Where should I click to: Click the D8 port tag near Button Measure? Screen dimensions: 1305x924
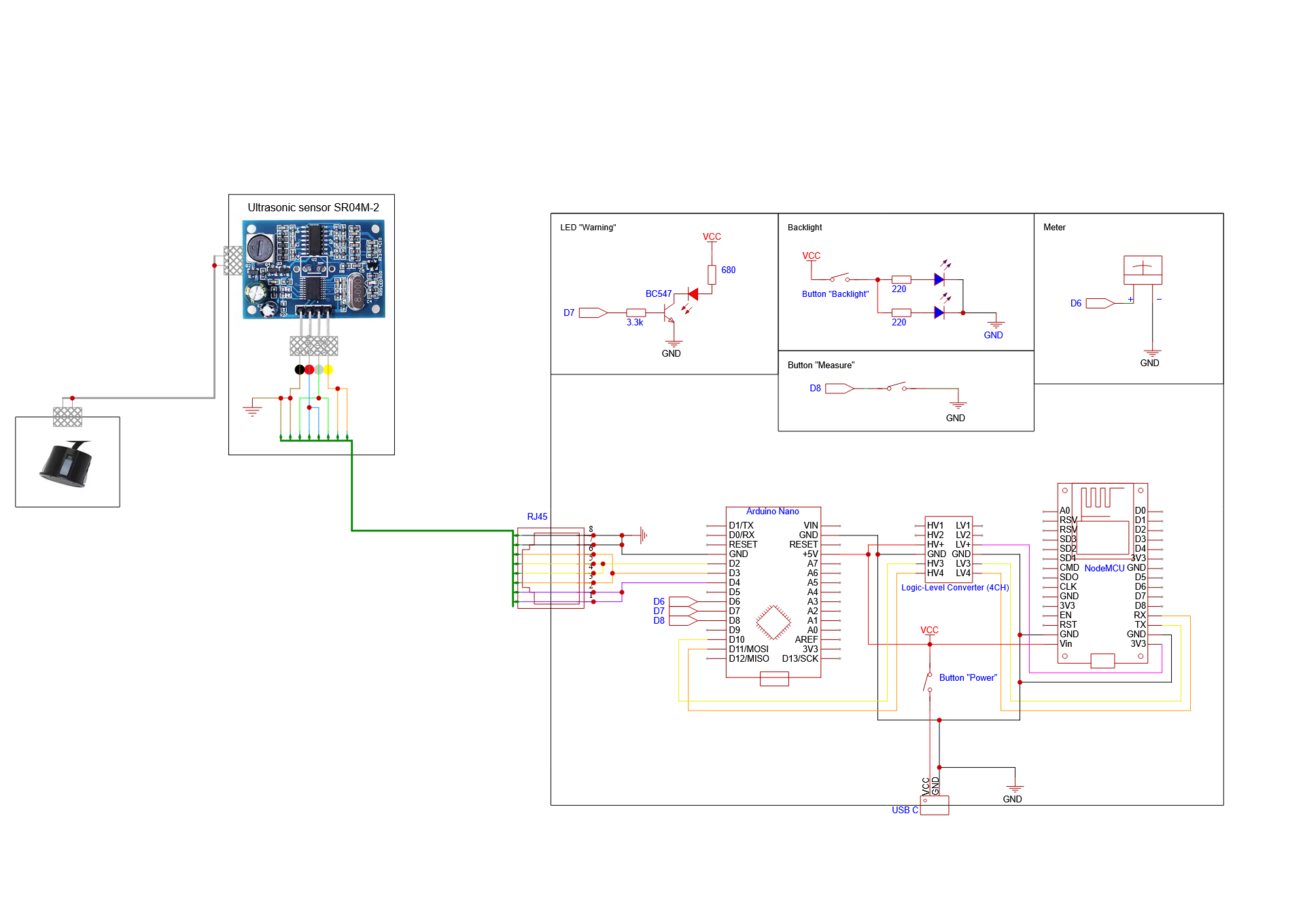[x=839, y=389]
